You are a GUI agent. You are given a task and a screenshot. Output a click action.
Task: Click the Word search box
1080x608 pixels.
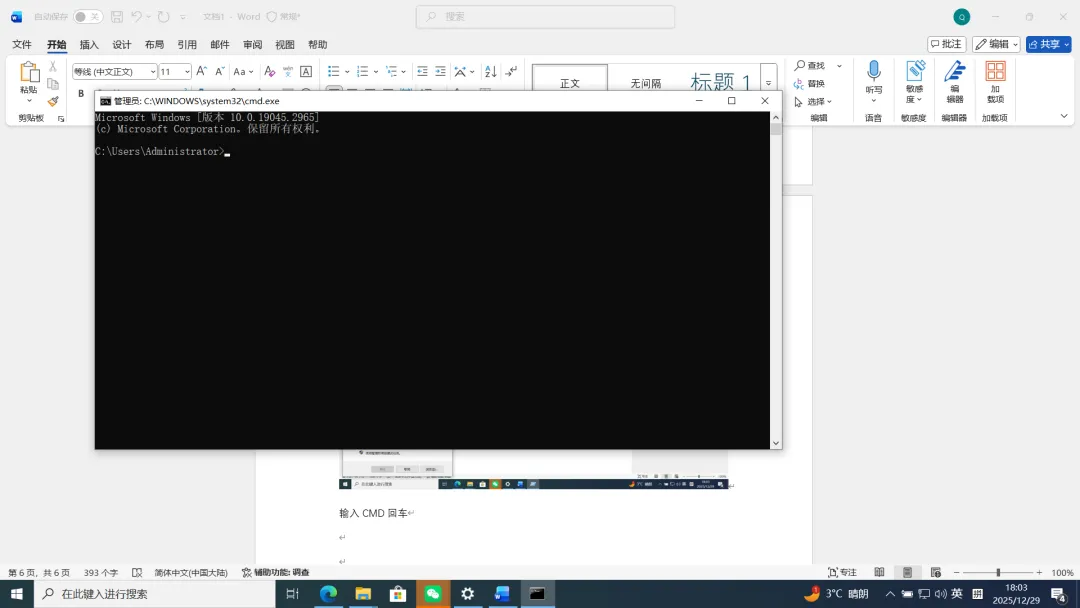tap(545, 17)
